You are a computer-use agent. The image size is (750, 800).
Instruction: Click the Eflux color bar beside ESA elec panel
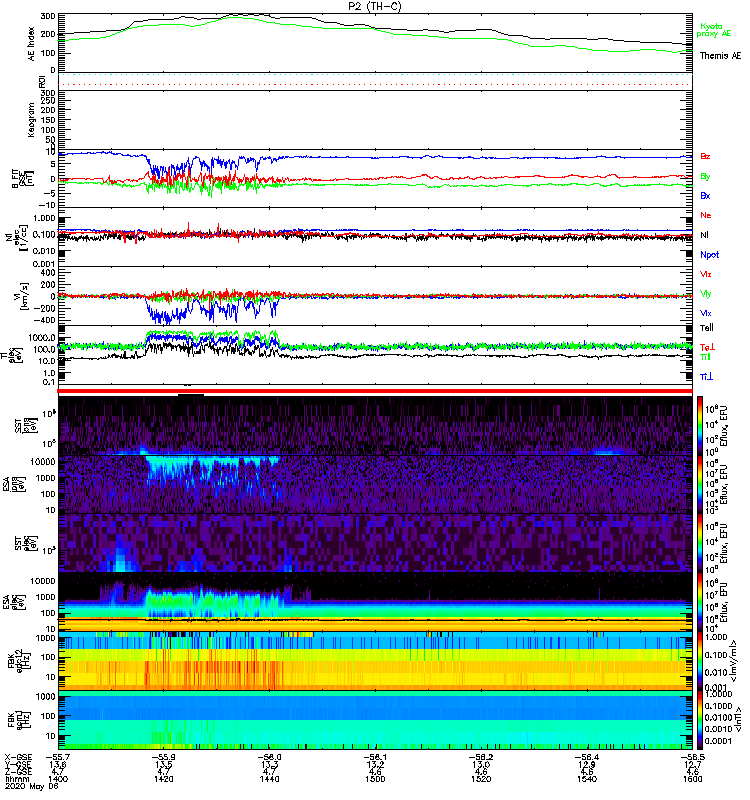click(x=700, y=602)
